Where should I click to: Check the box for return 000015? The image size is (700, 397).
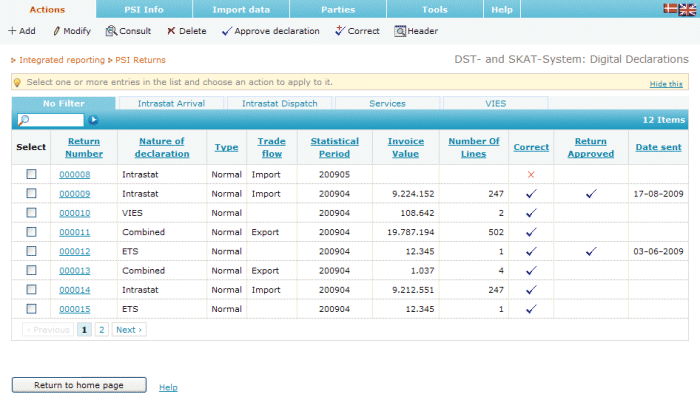31,309
